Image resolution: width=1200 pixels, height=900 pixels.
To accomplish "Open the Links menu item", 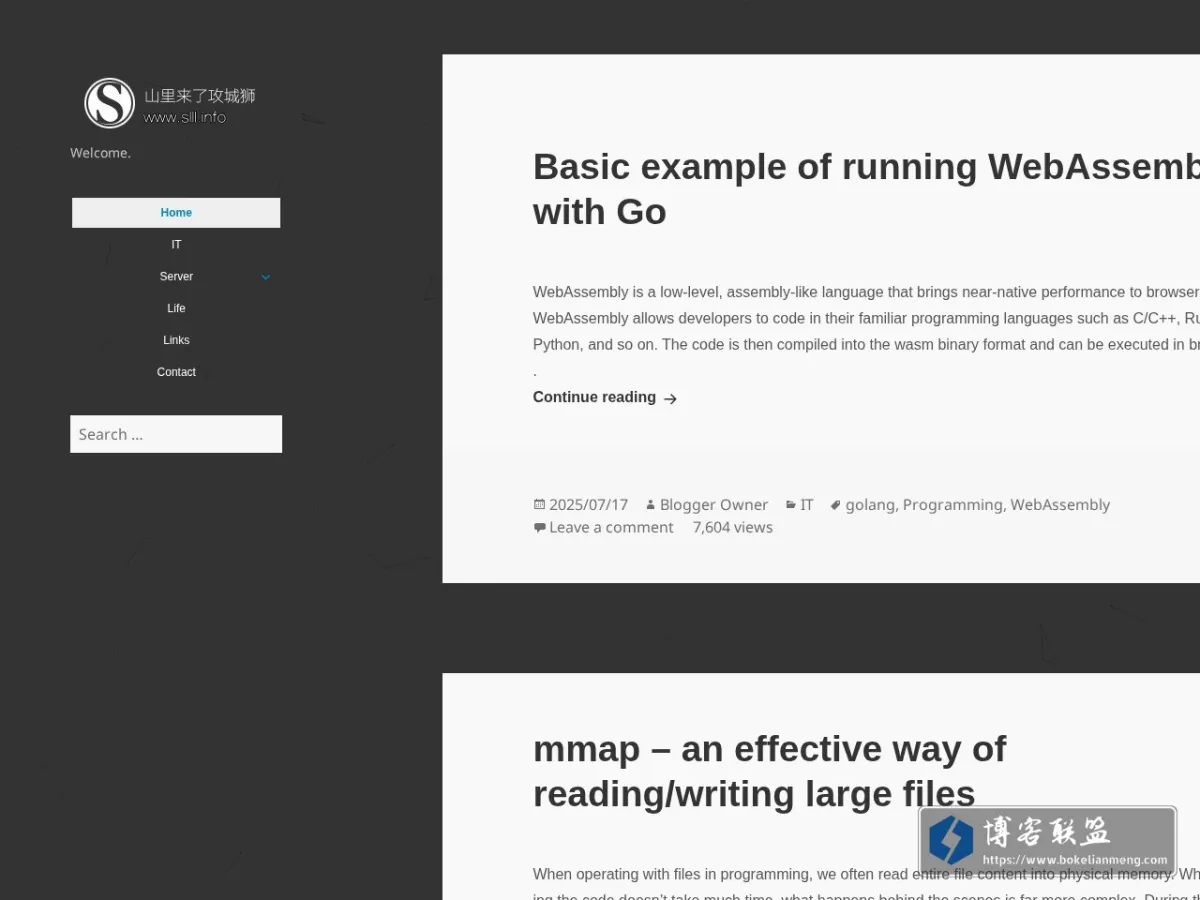I will pyautogui.click(x=176, y=340).
